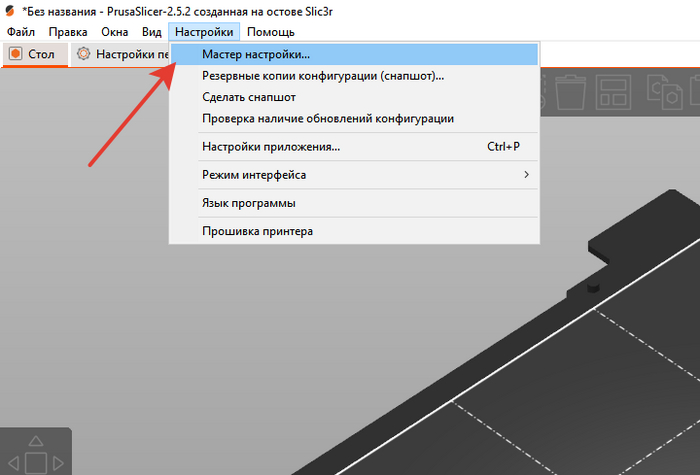The height and width of the screenshot is (475, 700).
Task: Click the Copy documents icon in the toolbar
Action: coord(665,92)
